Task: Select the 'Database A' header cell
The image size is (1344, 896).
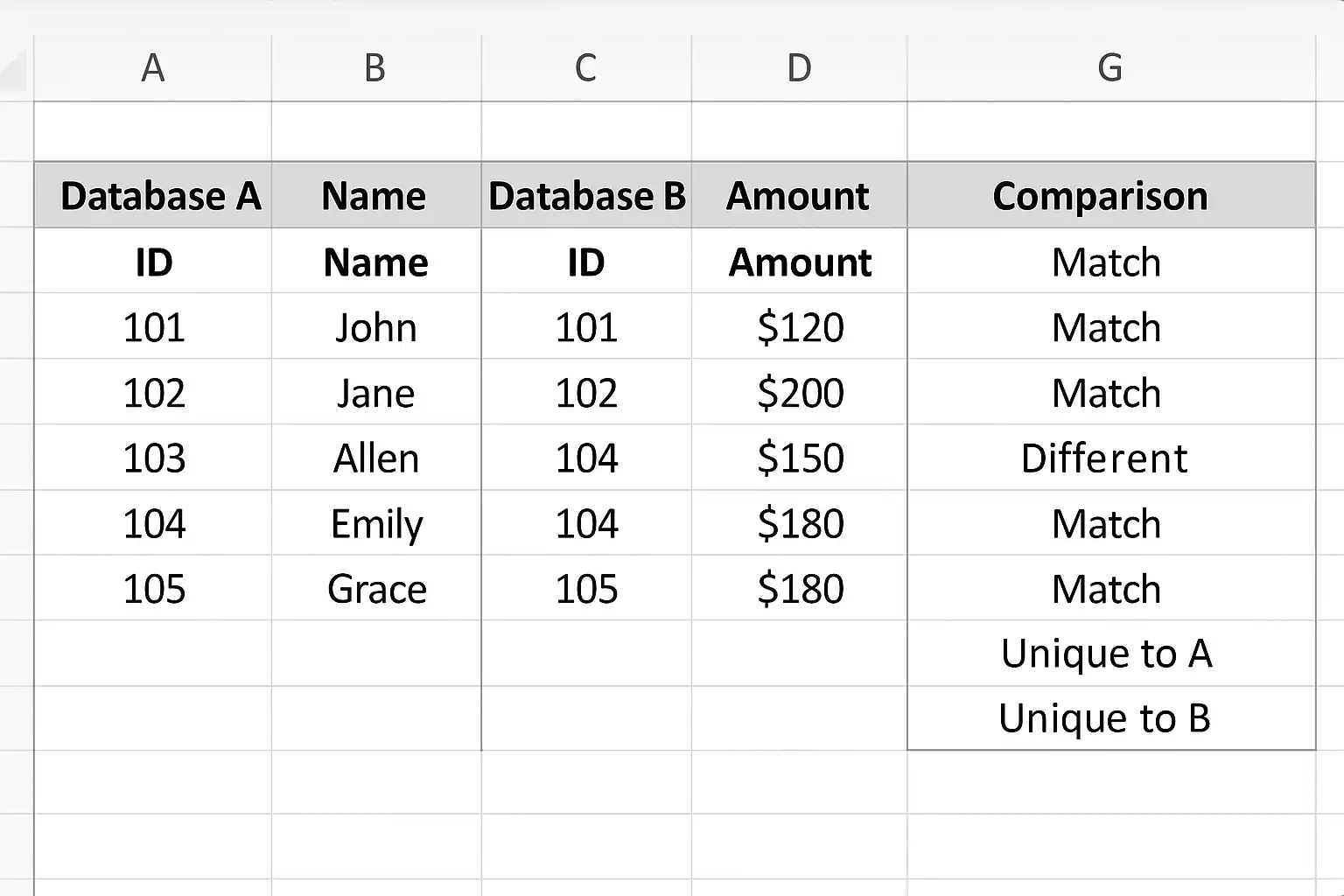Action: tap(153, 195)
